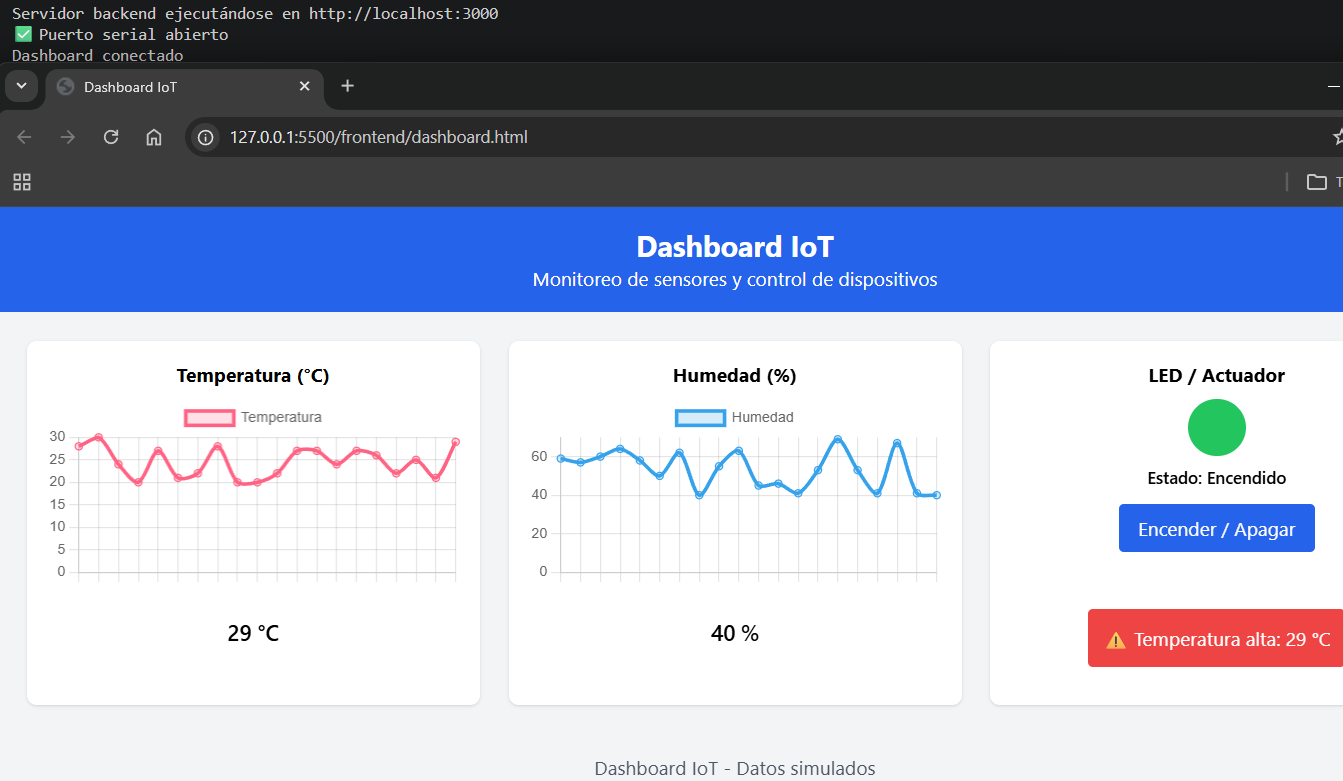The height and width of the screenshot is (781, 1343).
Task: Open the tab groups grid icon
Action: (x=21, y=182)
